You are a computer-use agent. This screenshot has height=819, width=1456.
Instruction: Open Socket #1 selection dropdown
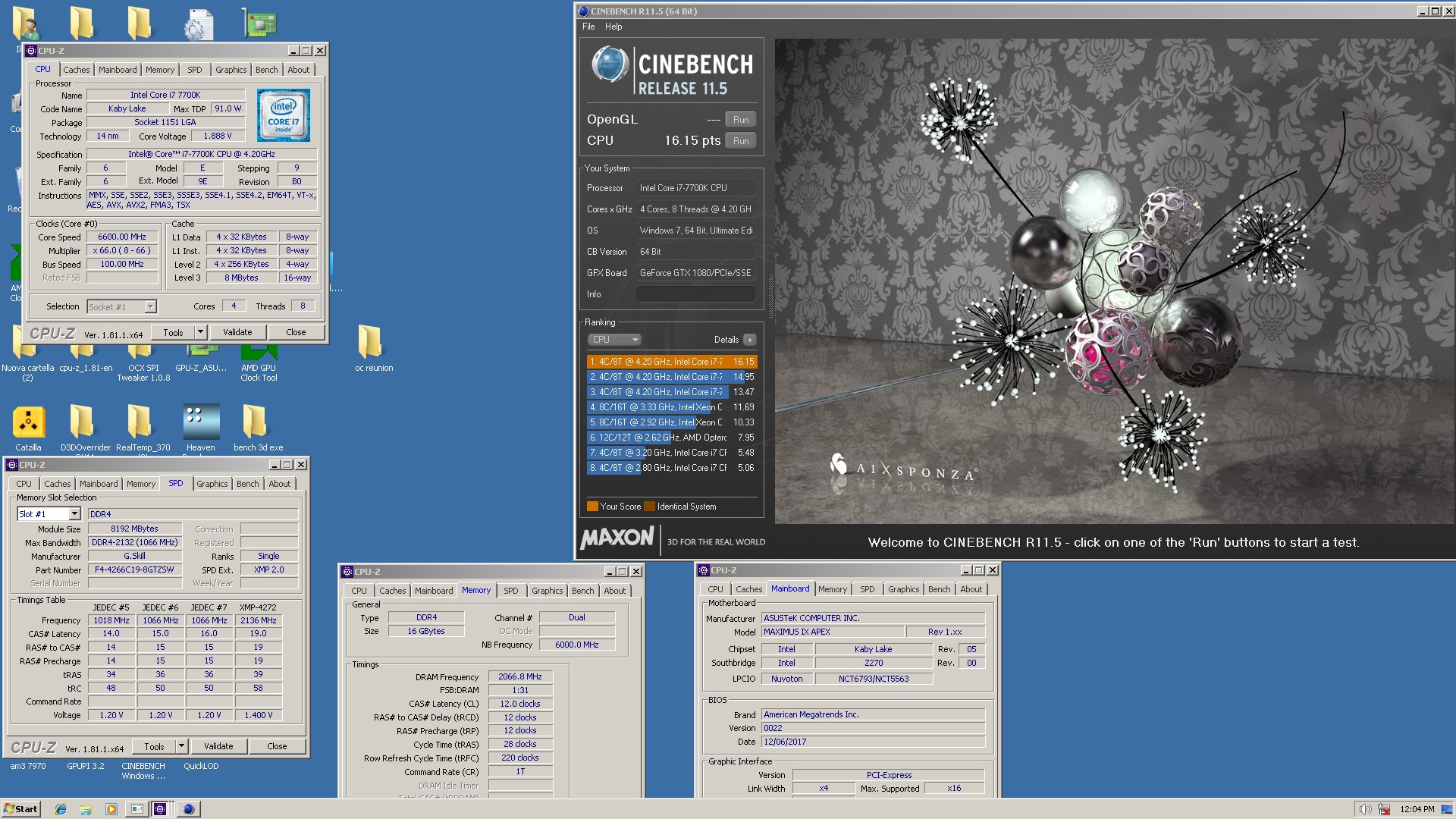click(x=121, y=306)
